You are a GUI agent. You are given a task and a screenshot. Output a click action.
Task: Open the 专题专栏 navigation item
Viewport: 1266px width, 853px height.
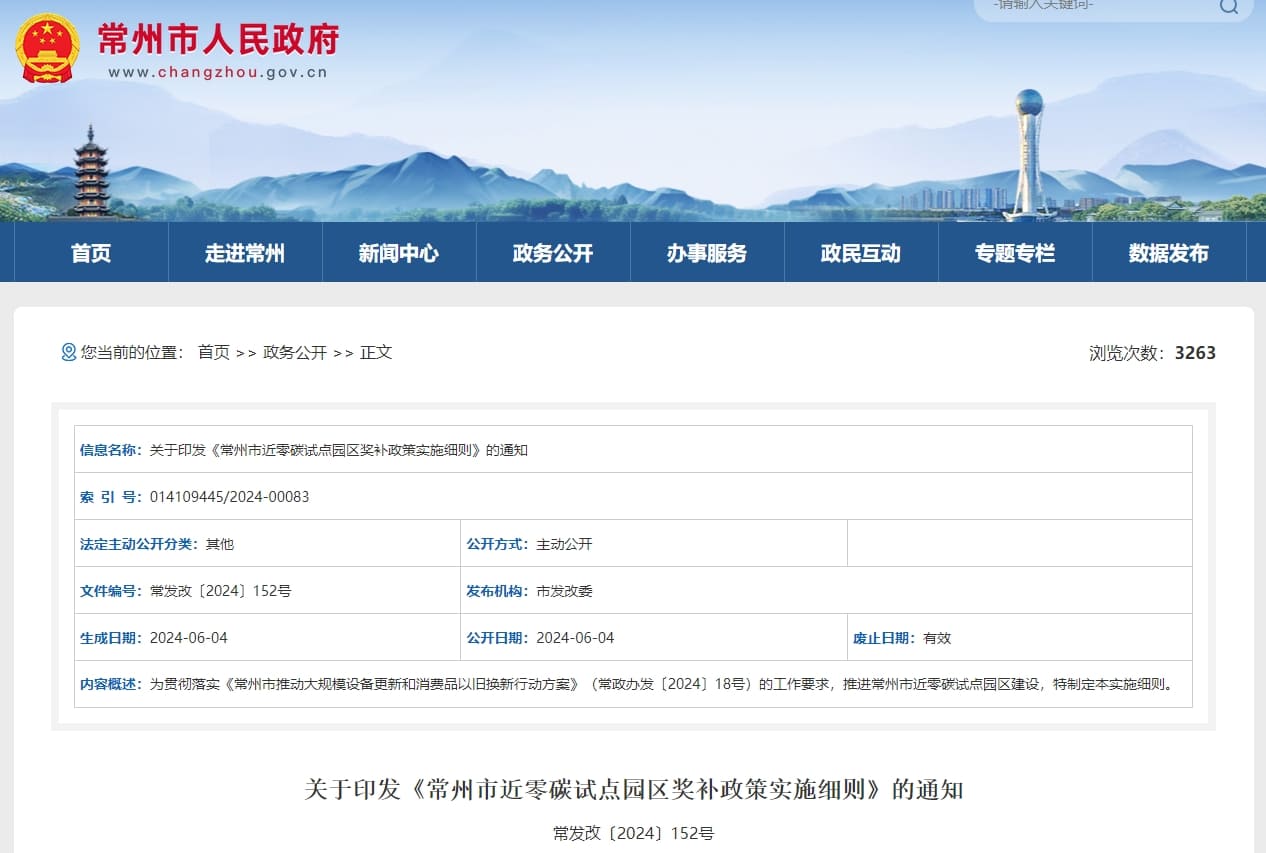pos(1015,253)
